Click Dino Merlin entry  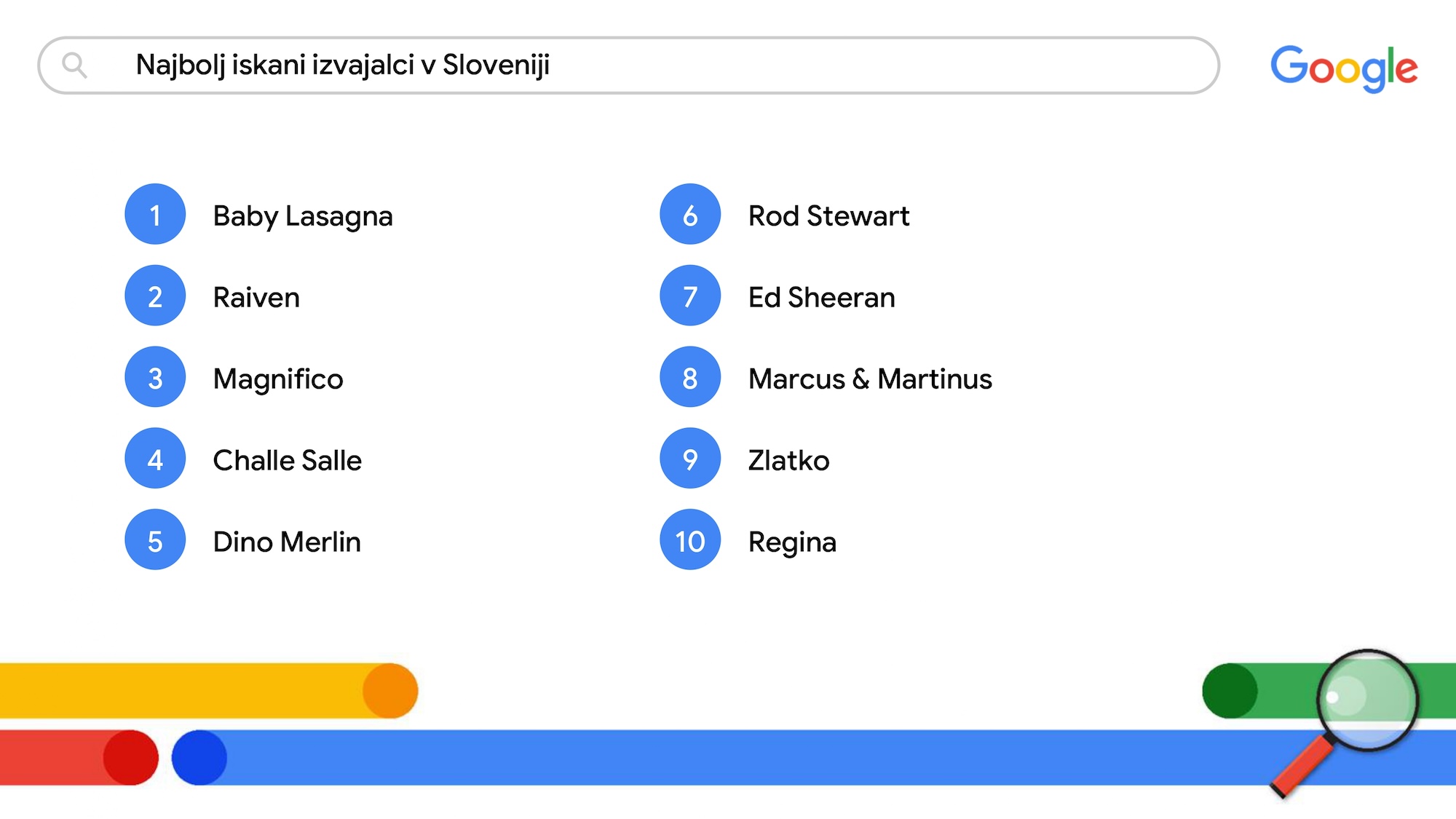coord(287,542)
